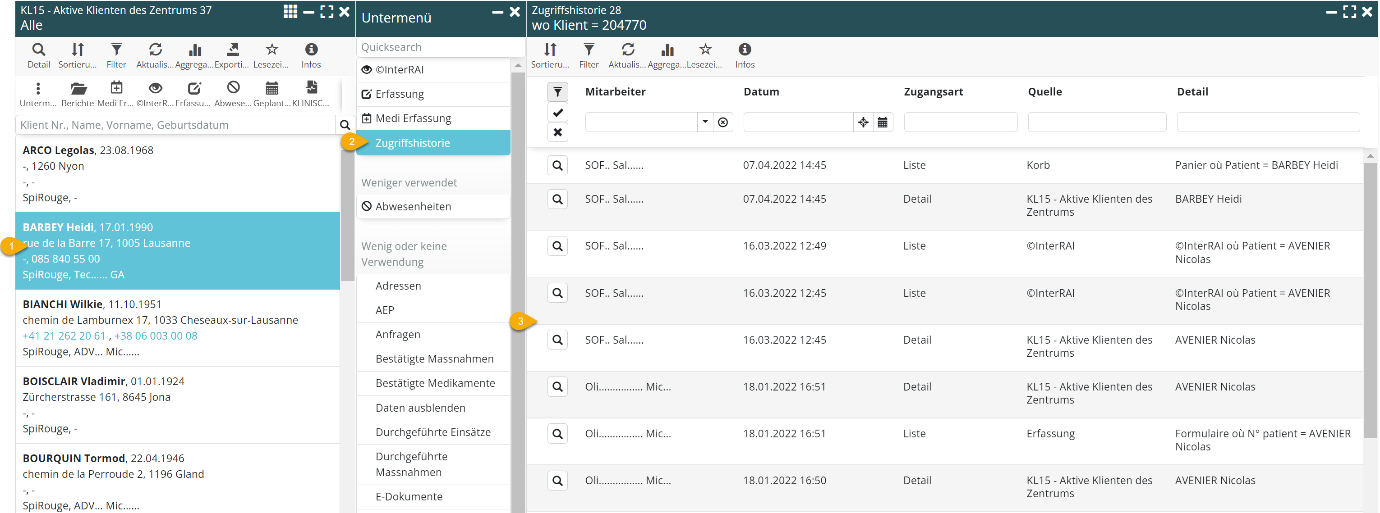Apply filters with the checkmark button

[557, 113]
